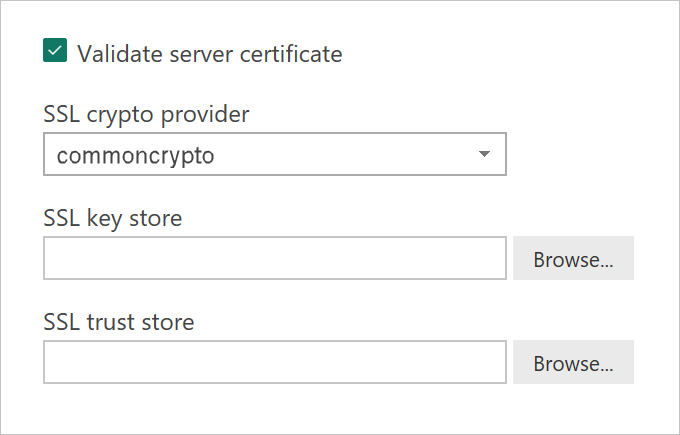Image resolution: width=680 pixels, height=435 pixels.
Task: Expand the crypto provider list via its triangle
Action: click(484, 155)
